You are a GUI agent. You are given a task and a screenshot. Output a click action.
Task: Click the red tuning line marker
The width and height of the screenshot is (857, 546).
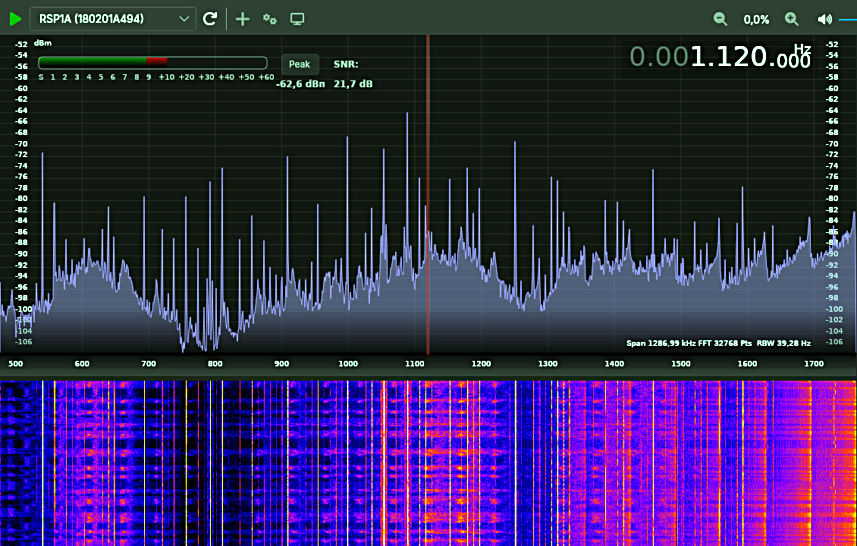coord(428,200)
